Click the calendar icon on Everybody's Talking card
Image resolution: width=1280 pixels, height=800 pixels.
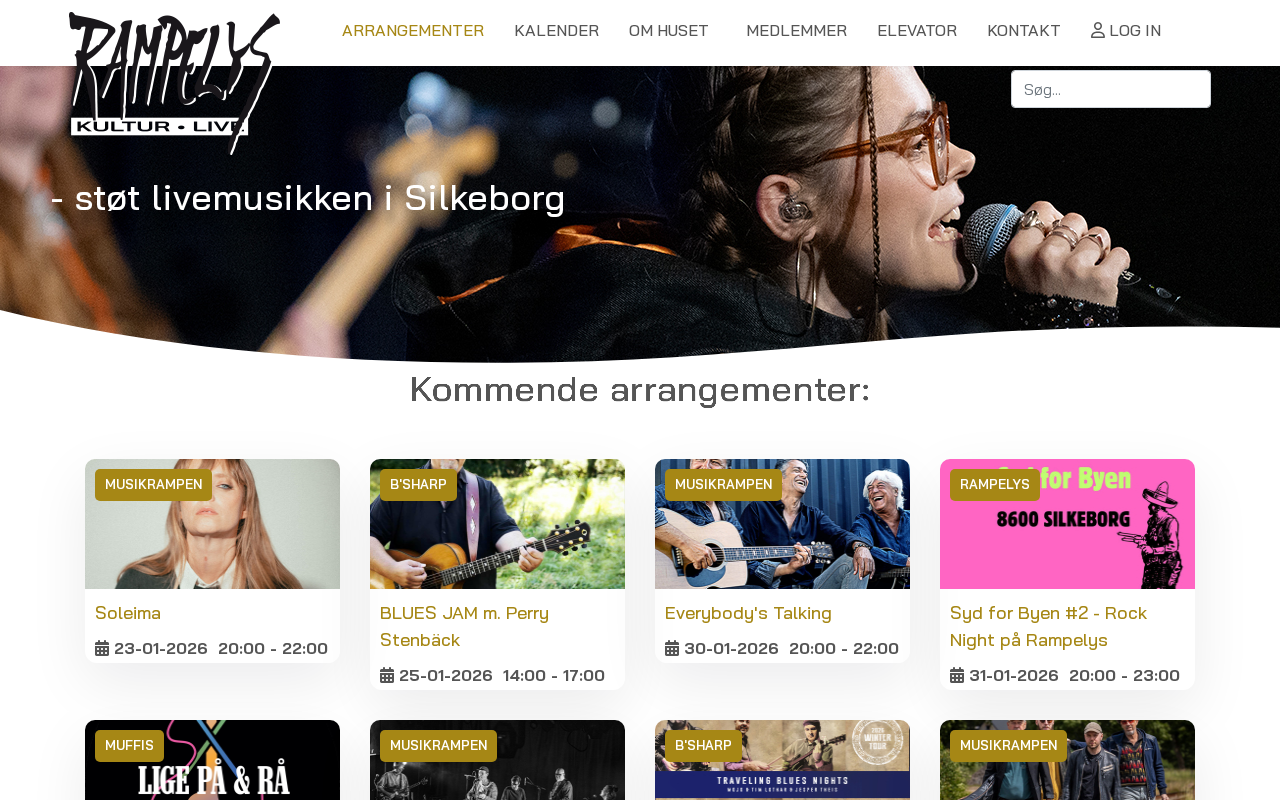click(x=672, y=648)
